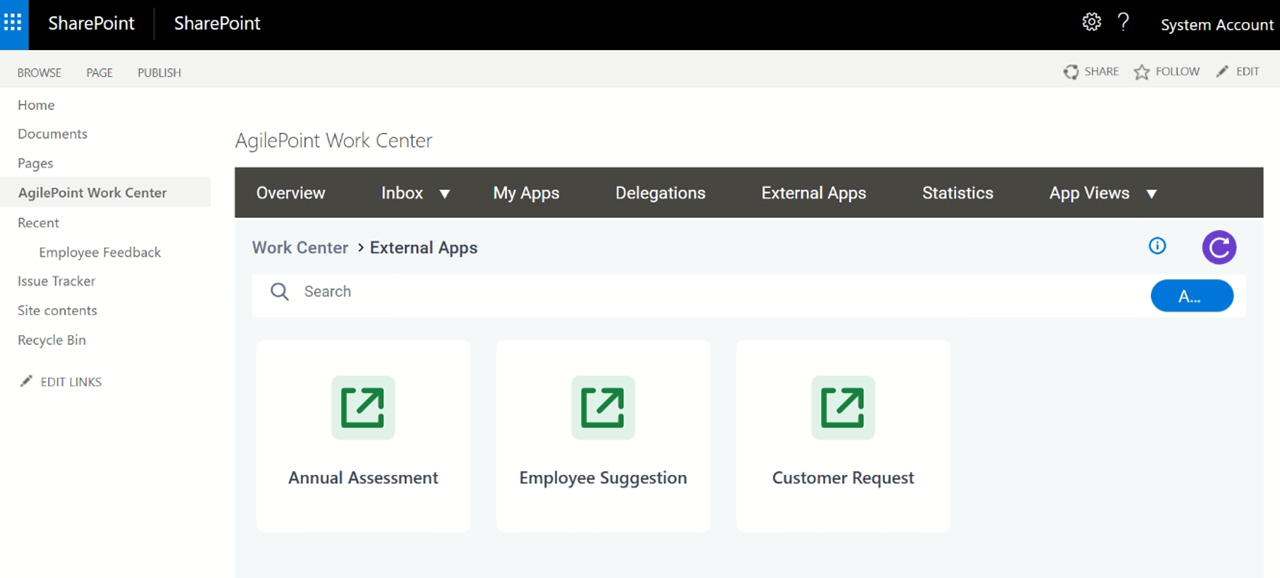Open Pages in left navigation
Image resolution: width=1280 pixels, height=578 pixels.
click(x=35, y=163)
